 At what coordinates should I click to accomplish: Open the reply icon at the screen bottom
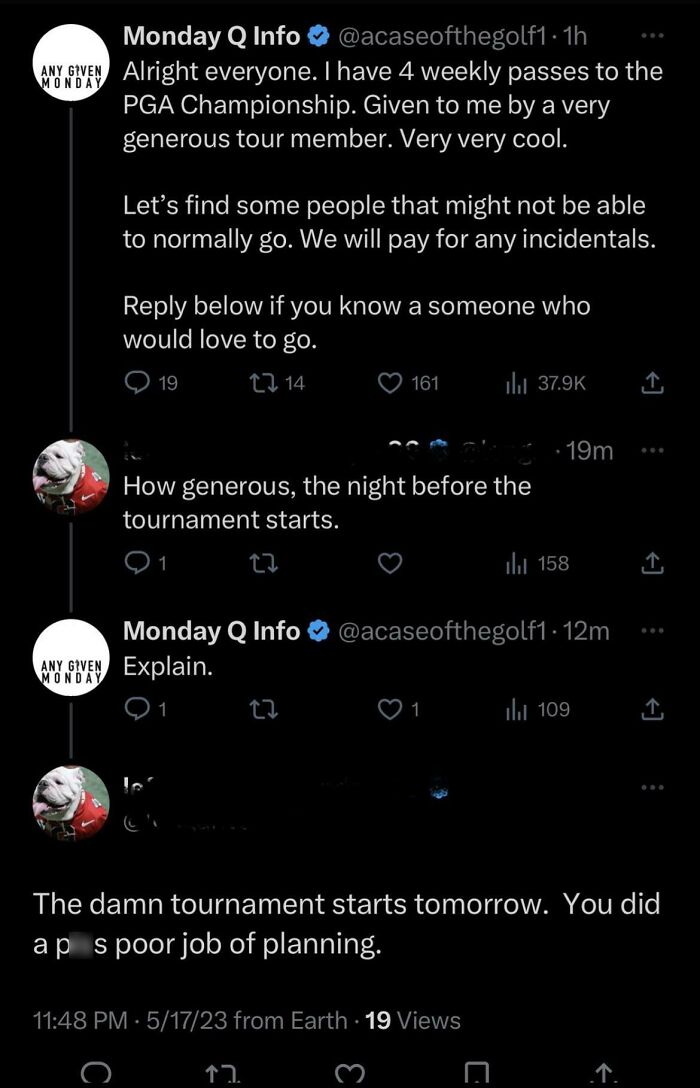pos(97,1072)
